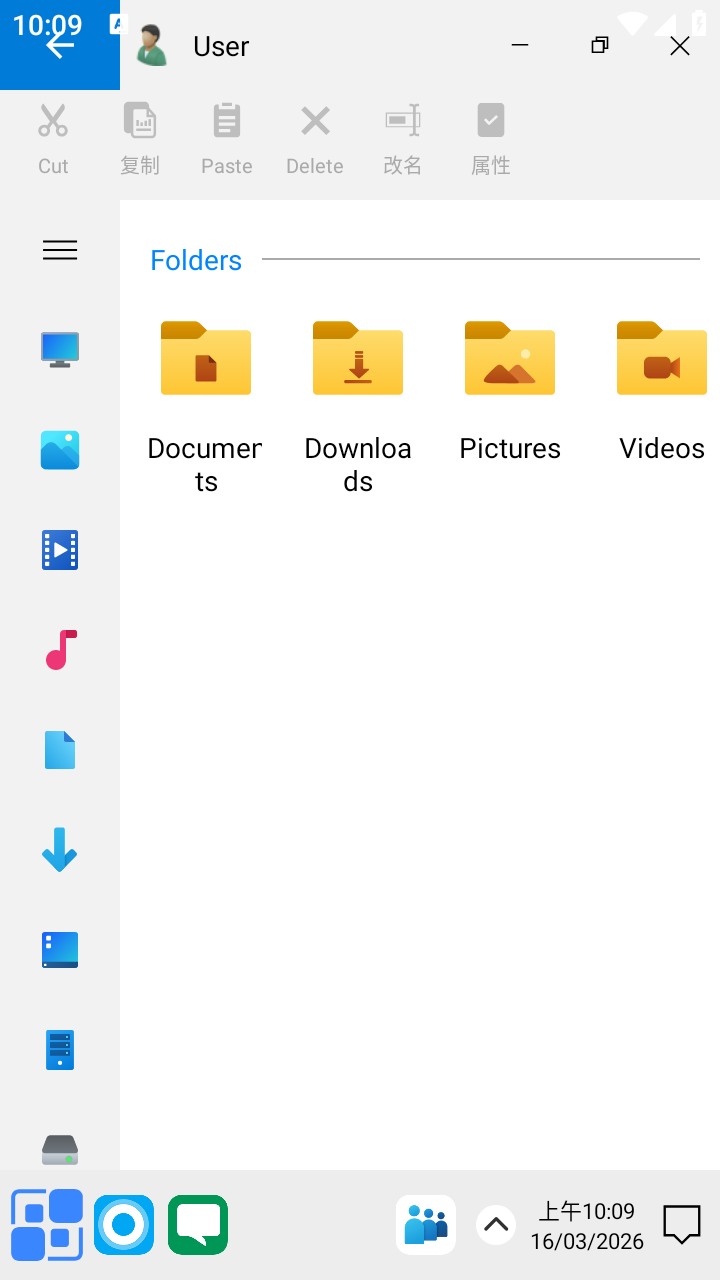Open Downloads from sidebar arrow icon
Image resolution: width=720 pixels, height=1280 pixels.
60,850
